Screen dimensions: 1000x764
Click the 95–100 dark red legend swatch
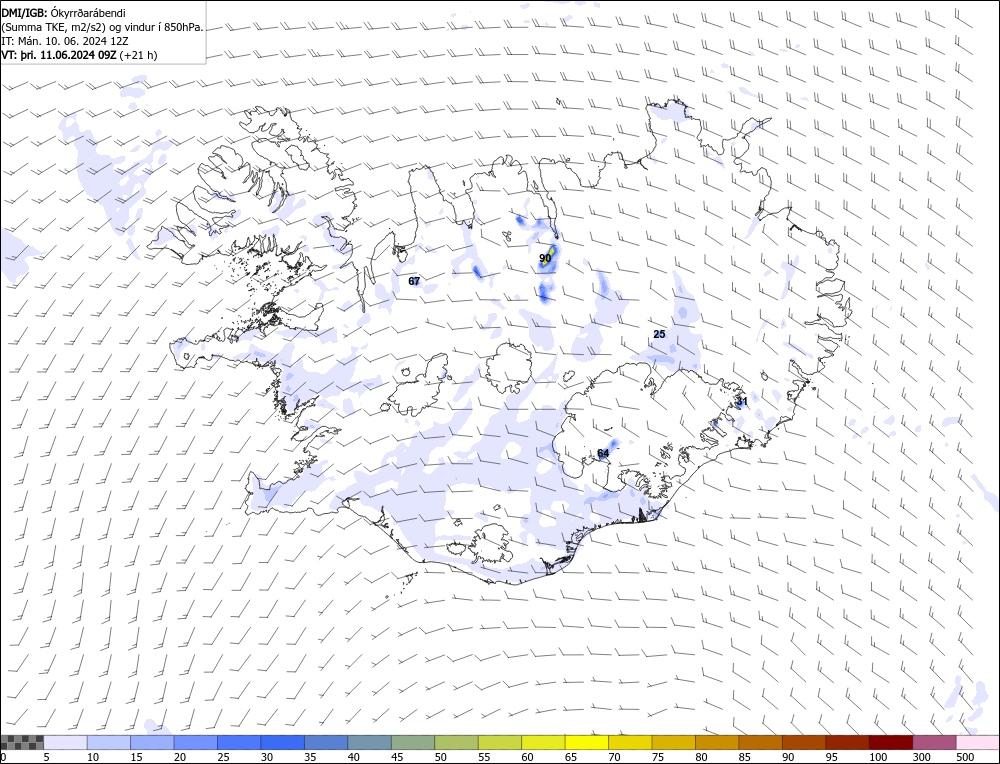coord(846,742)
